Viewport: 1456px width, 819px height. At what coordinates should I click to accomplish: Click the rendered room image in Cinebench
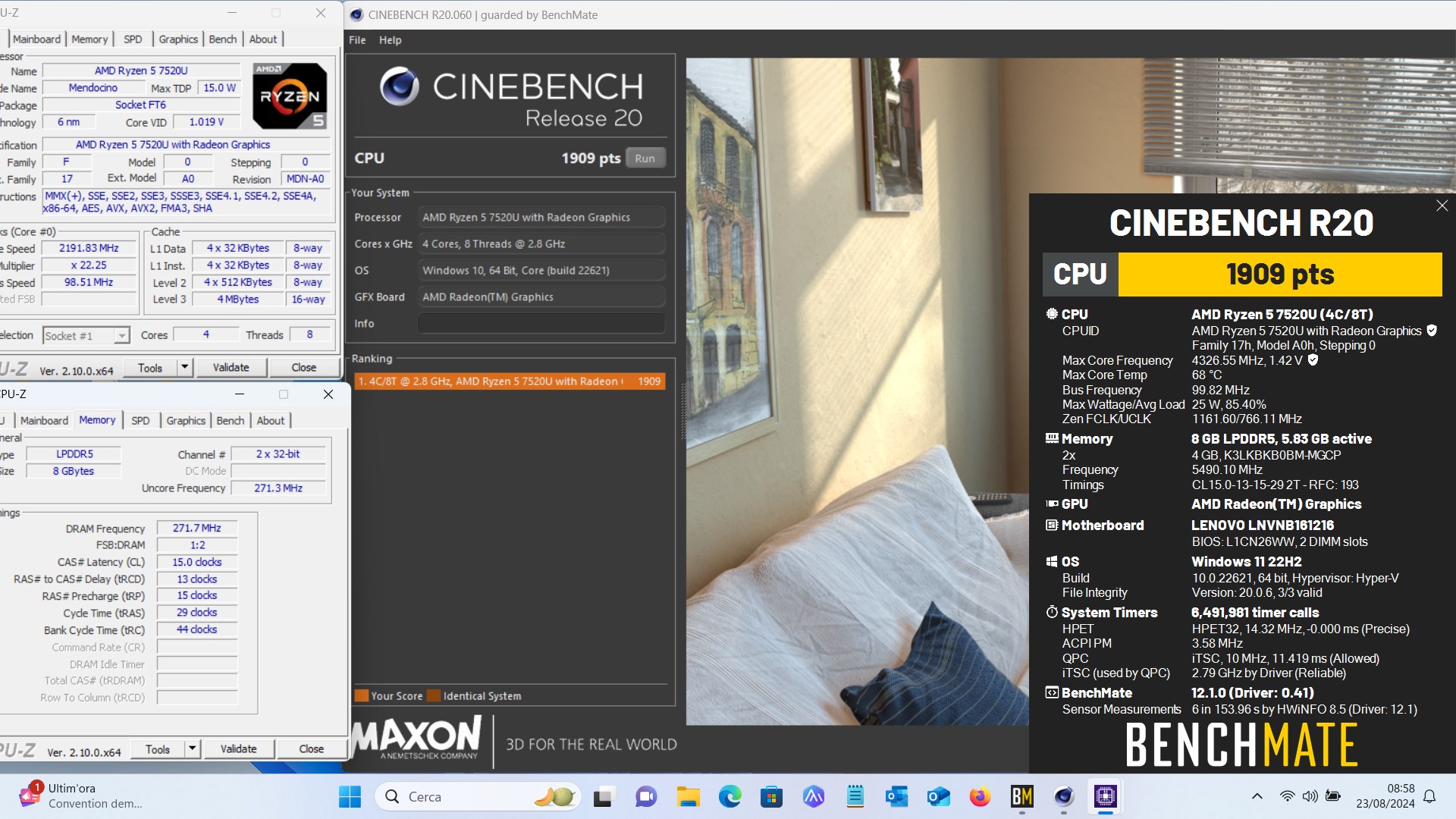coord(857,391)
